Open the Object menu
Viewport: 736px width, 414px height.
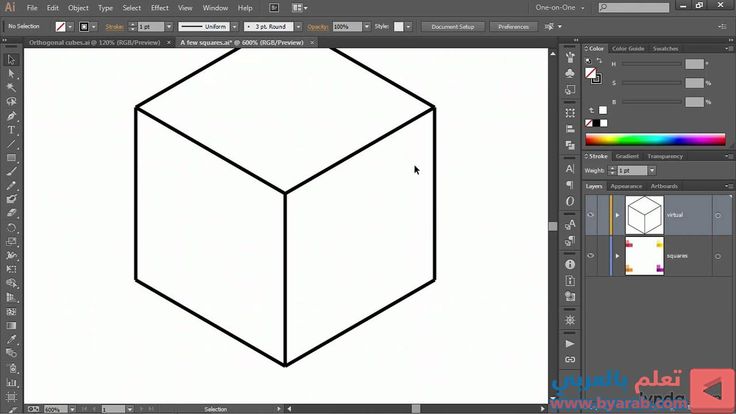pyautogui.click(x=78, y=8)
